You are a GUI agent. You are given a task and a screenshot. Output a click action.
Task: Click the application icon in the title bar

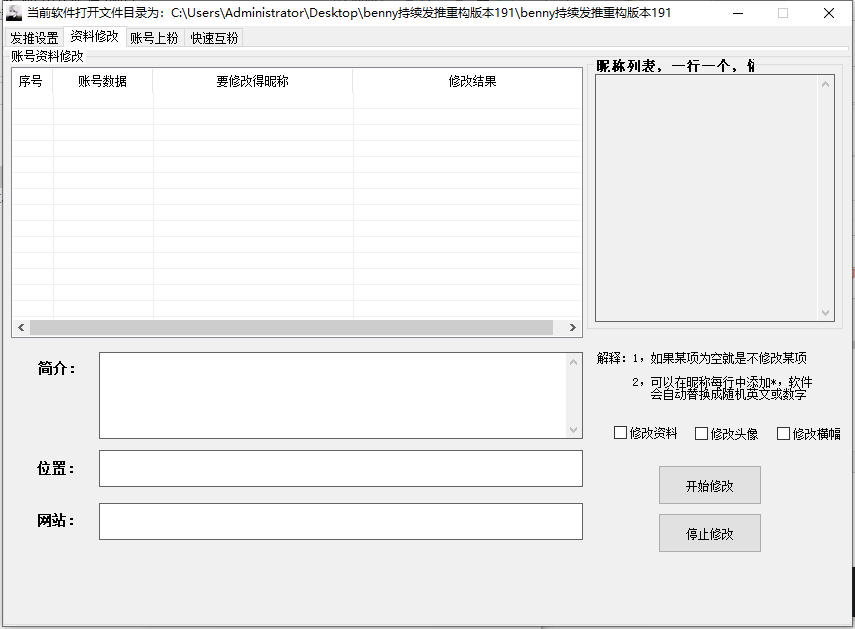click(13, 11)
